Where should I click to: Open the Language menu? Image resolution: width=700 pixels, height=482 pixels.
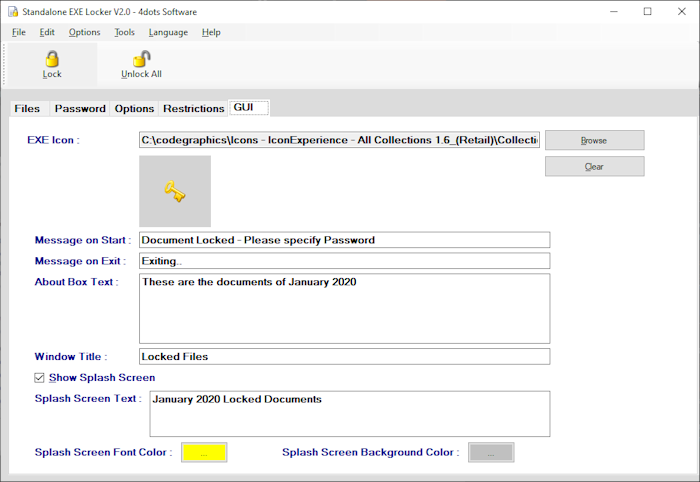[x=168, y=32]
